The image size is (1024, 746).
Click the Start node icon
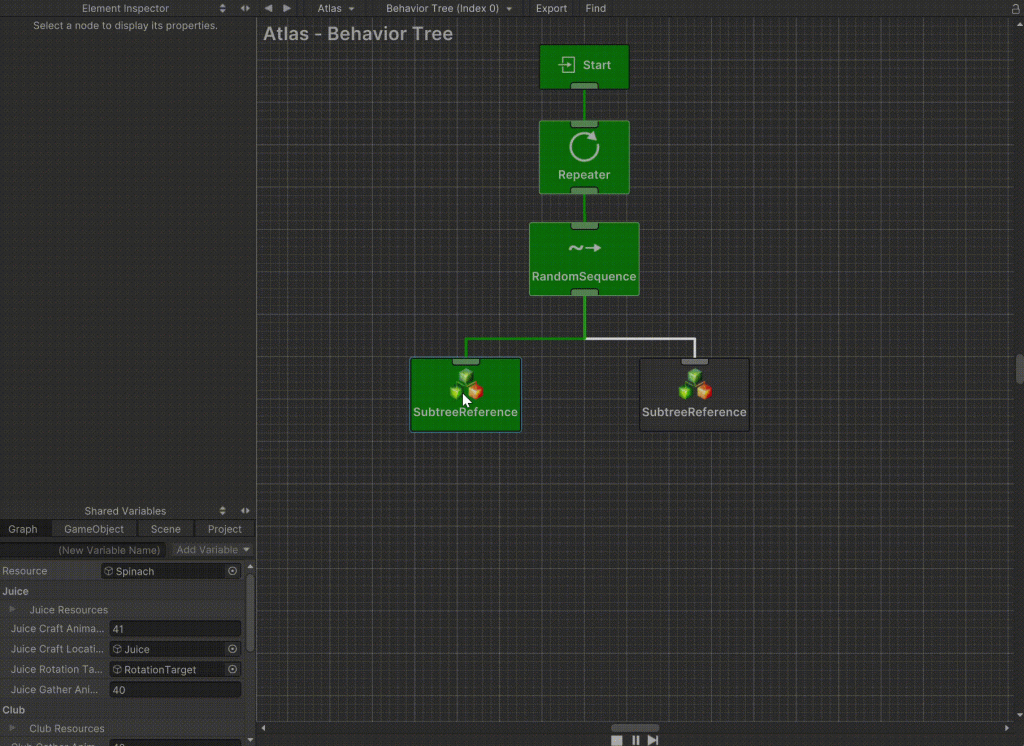coord(567,65)
